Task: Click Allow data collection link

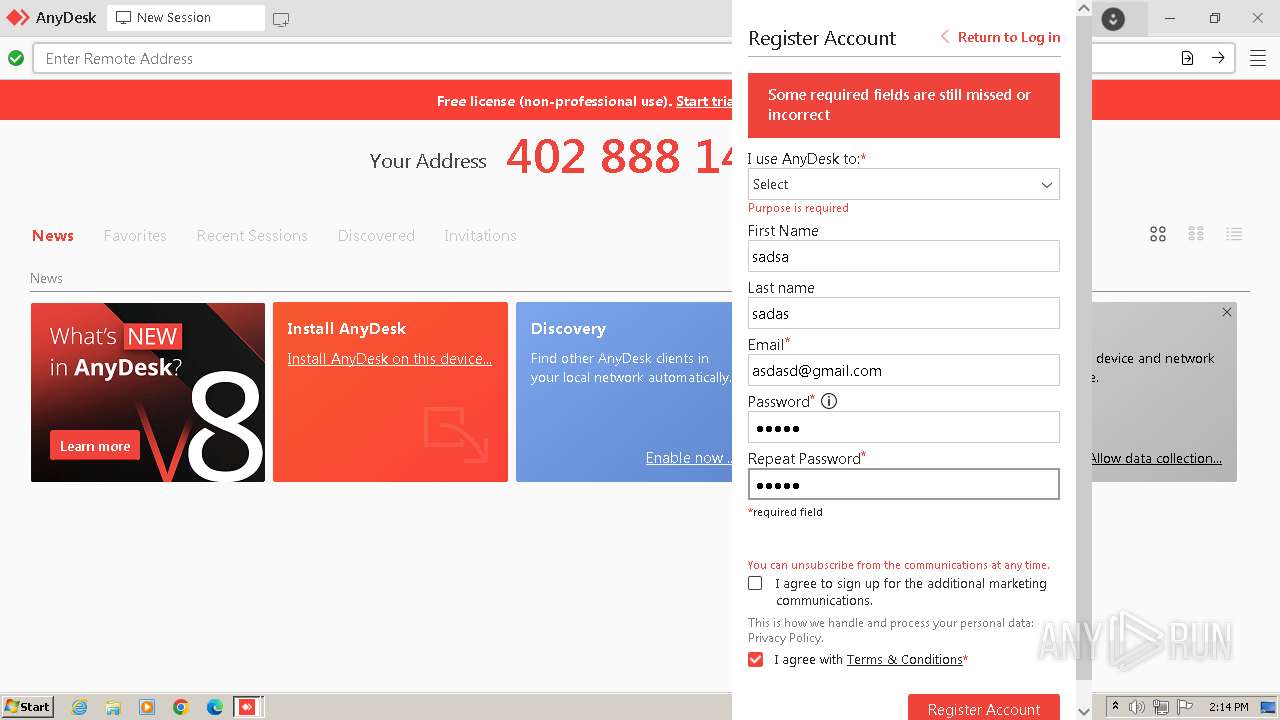Action: 1155,458
